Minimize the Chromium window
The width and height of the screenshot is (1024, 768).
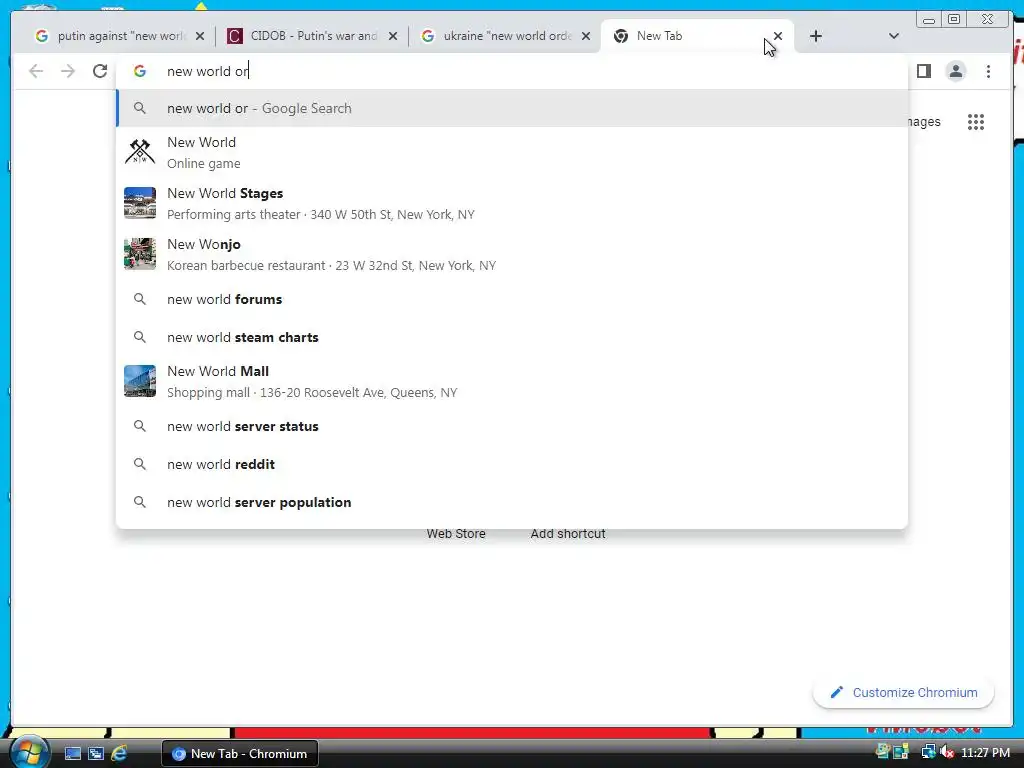click(929, 20)
